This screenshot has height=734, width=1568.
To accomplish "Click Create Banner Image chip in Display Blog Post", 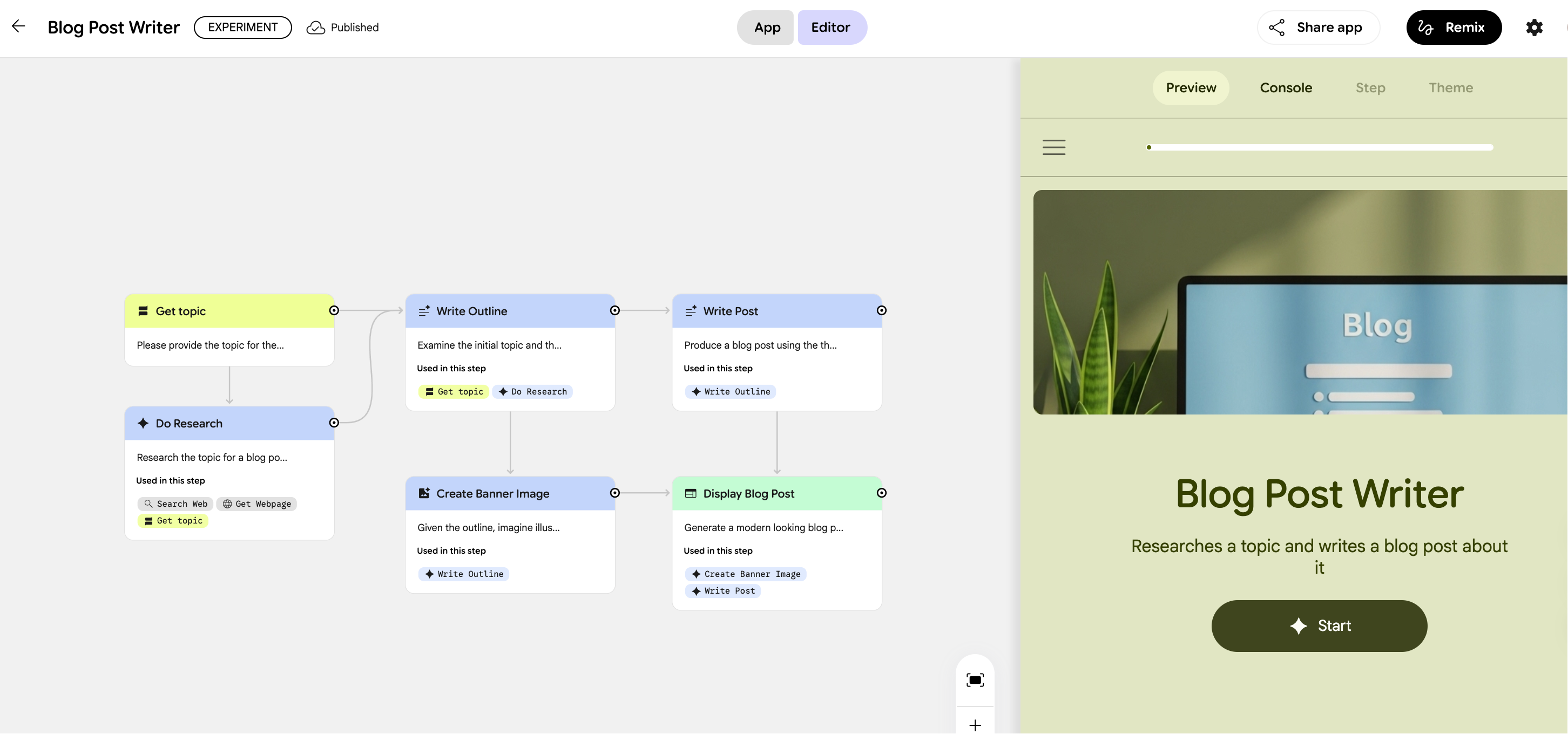I will coord(746,574).
